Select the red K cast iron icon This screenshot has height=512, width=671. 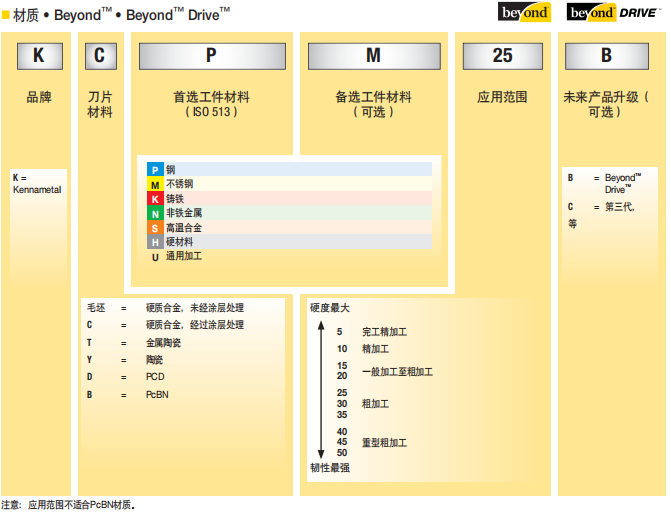(155, 199)
